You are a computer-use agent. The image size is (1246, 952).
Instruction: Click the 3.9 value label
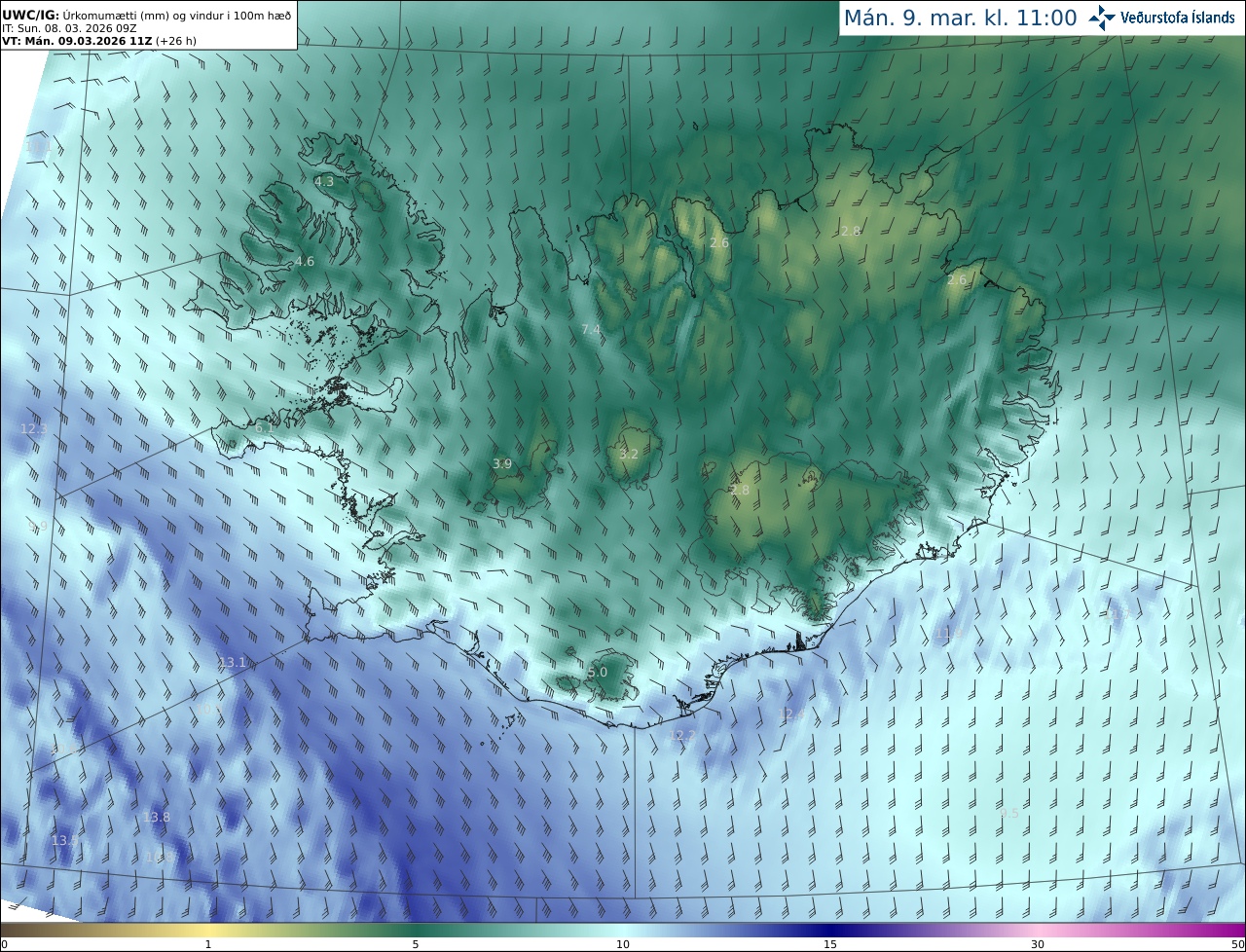[x=502, y=464]
